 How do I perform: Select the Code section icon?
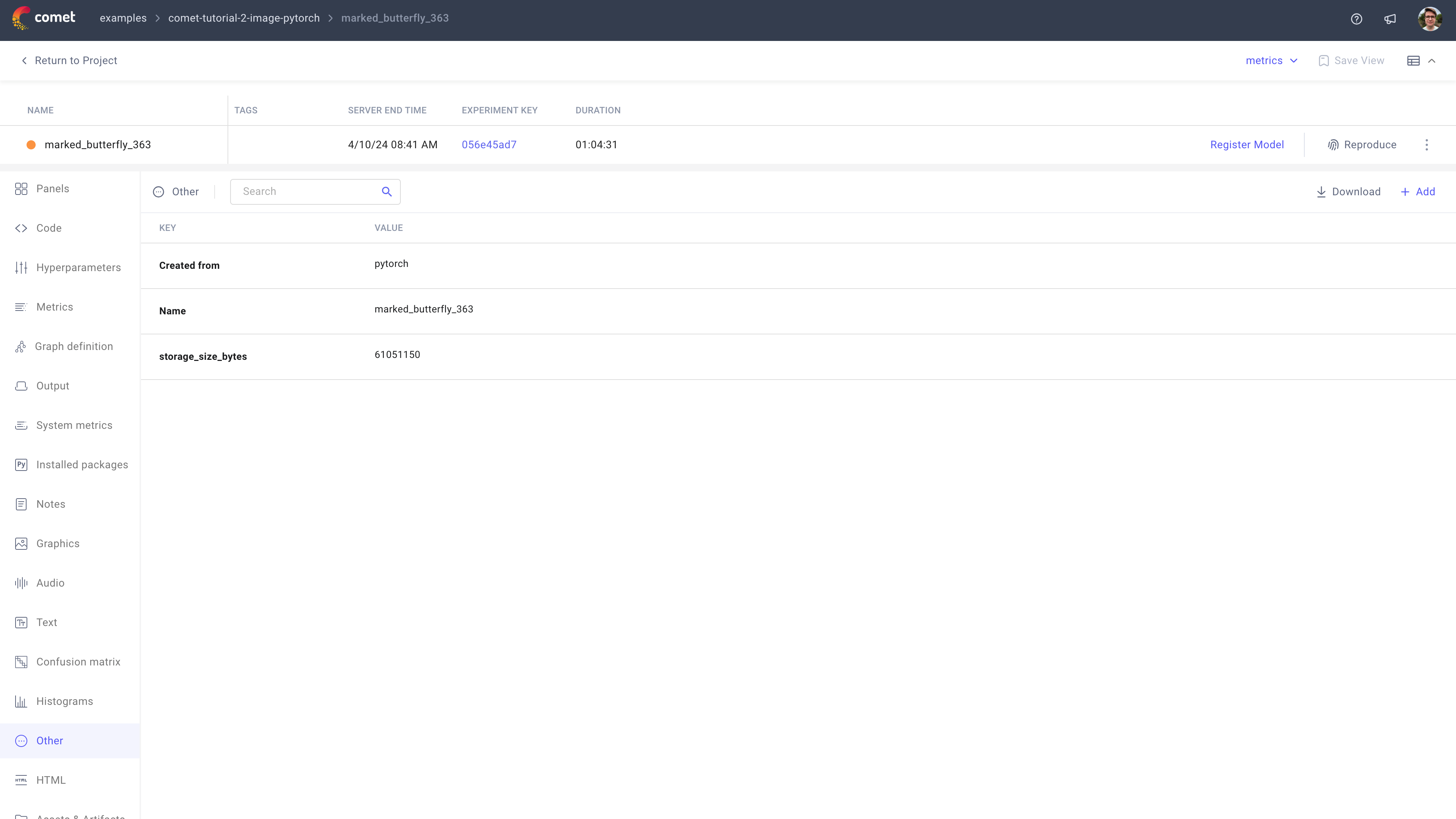pos(21,228)
